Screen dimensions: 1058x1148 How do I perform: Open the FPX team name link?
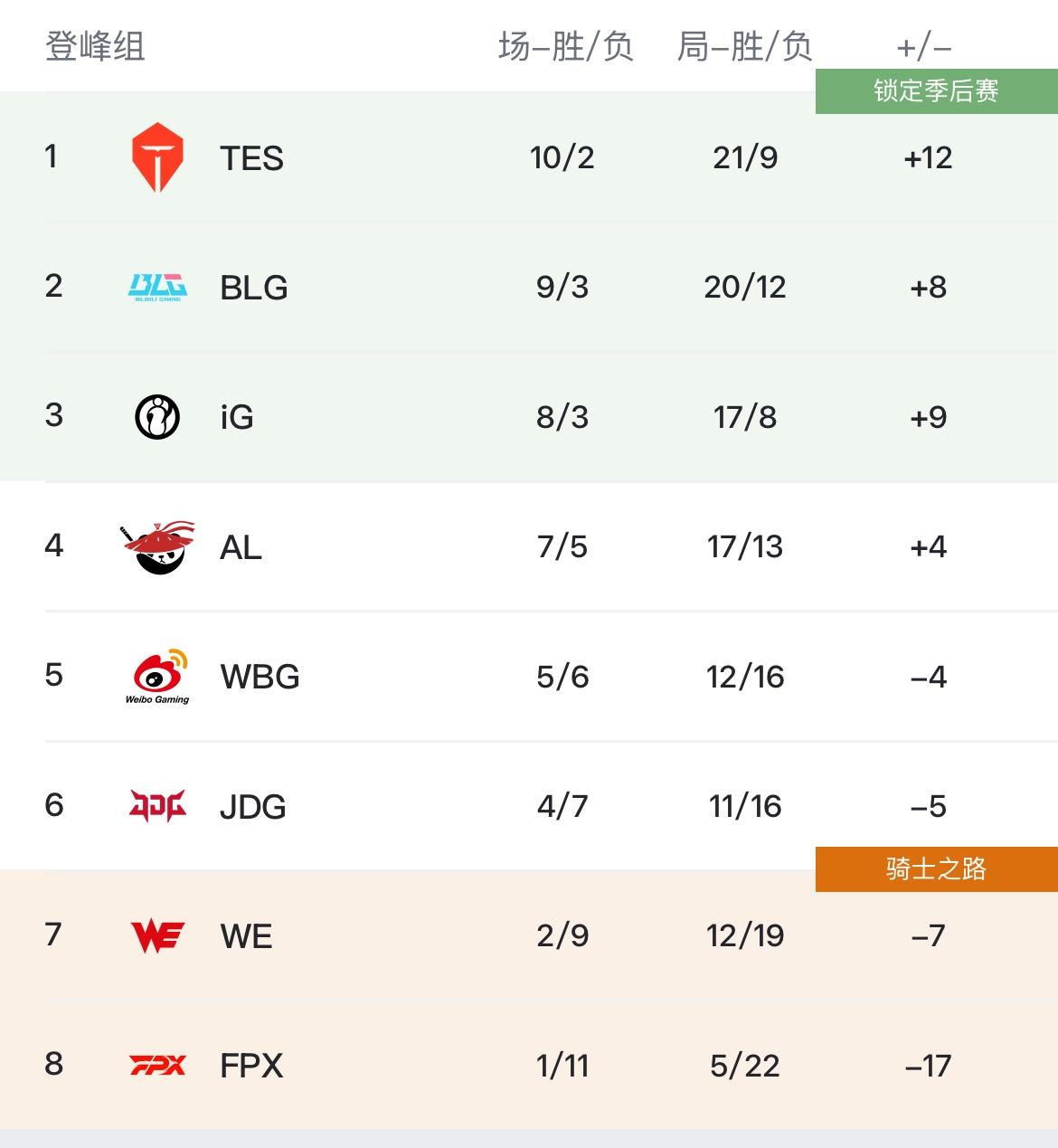[x=251, y=1066]
